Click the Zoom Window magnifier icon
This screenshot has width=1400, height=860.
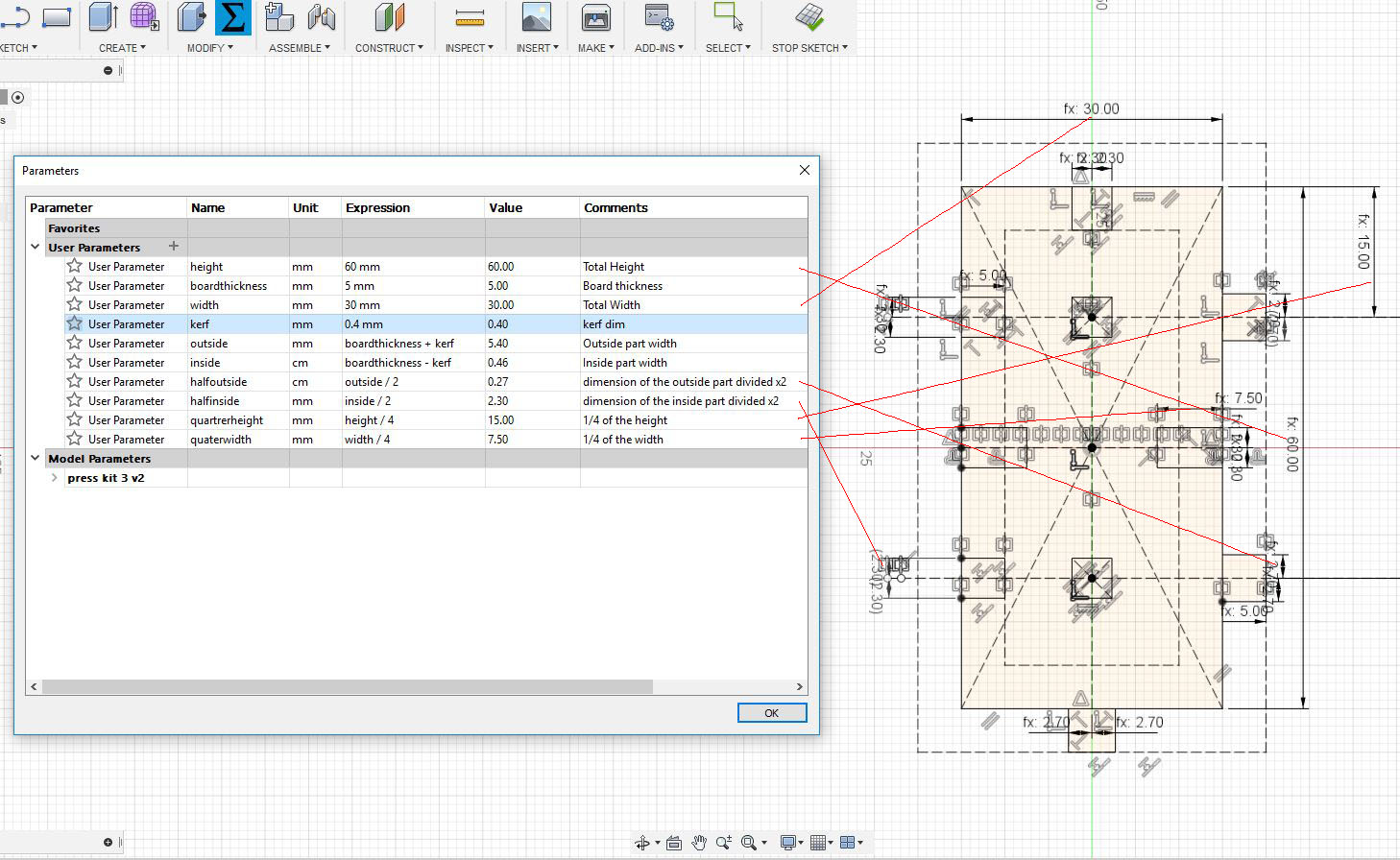tap(749, 843)
